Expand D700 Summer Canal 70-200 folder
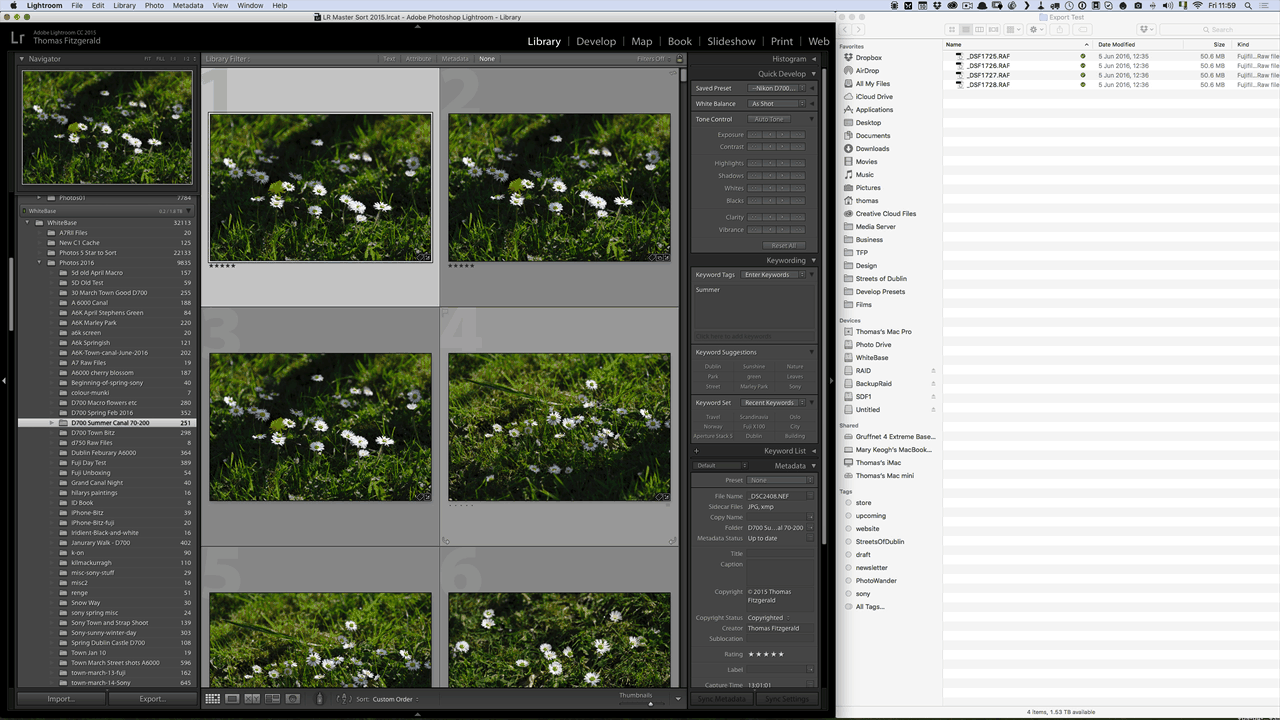Viewport: 1280px width, 720px height. [52, 423]
